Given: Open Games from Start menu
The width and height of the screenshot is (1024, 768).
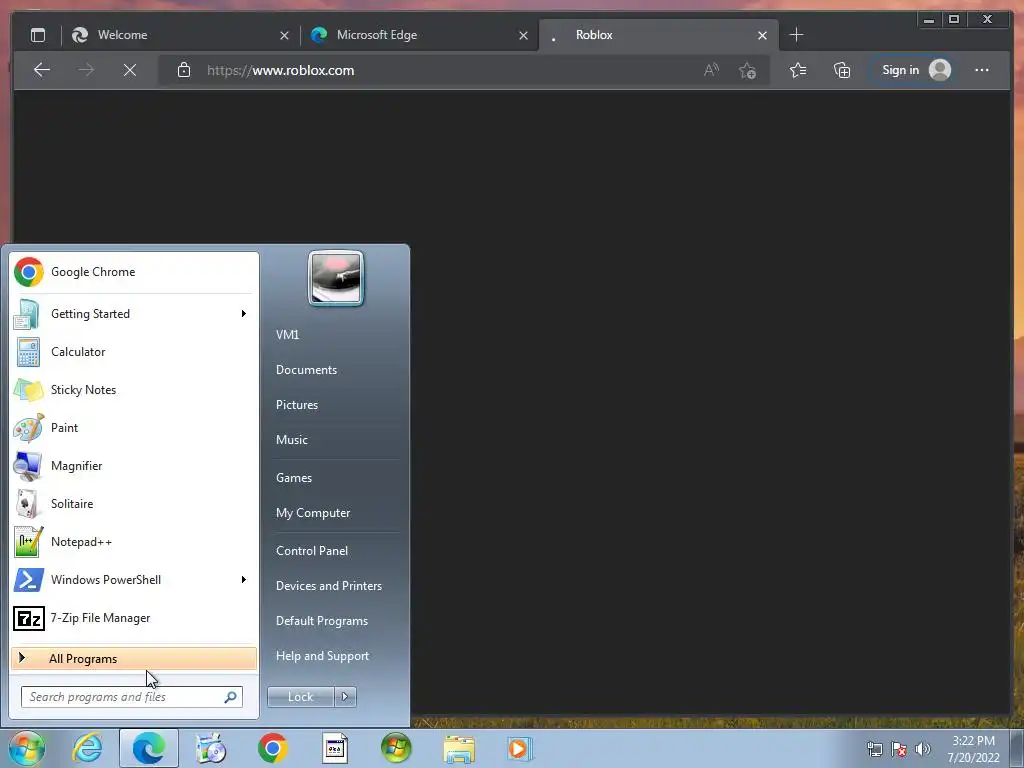Looking at the screenshot, I should (x=293, y=478).
